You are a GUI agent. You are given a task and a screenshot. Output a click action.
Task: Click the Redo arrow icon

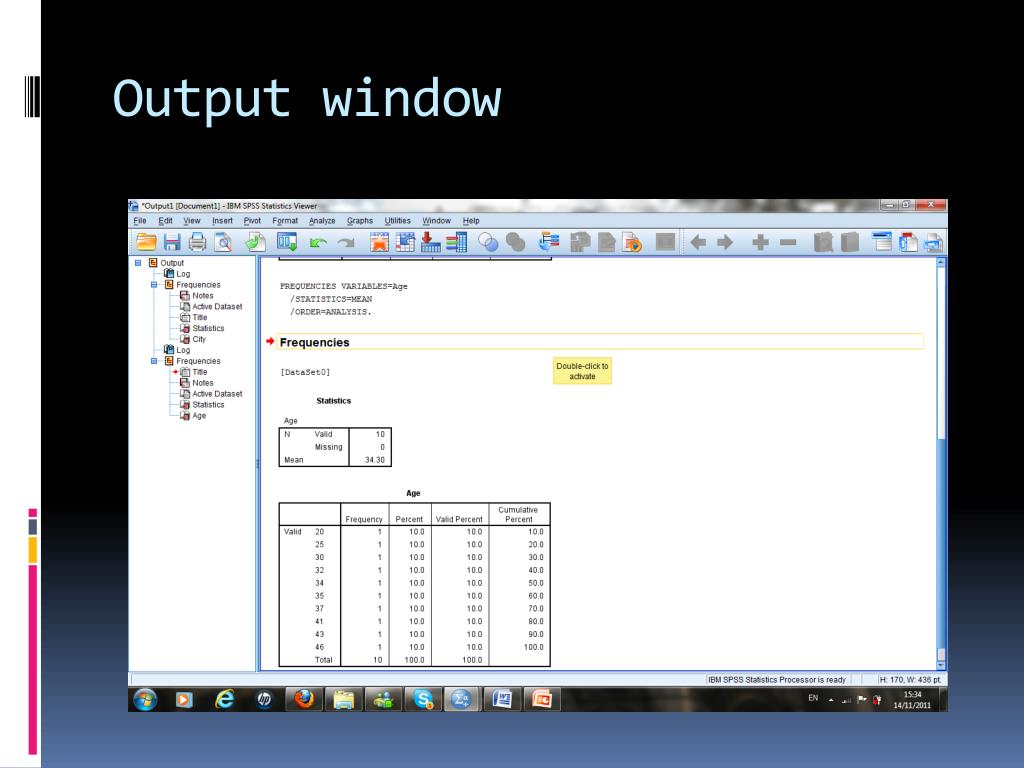click(346, 243)
